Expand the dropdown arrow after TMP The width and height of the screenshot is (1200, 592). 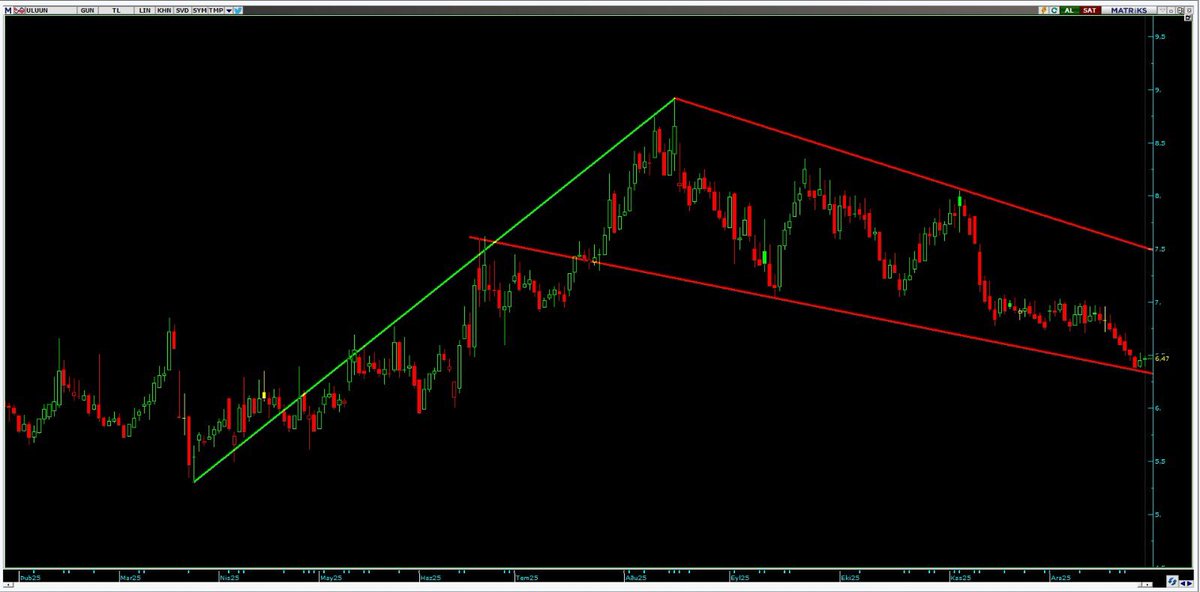point(229,10)
